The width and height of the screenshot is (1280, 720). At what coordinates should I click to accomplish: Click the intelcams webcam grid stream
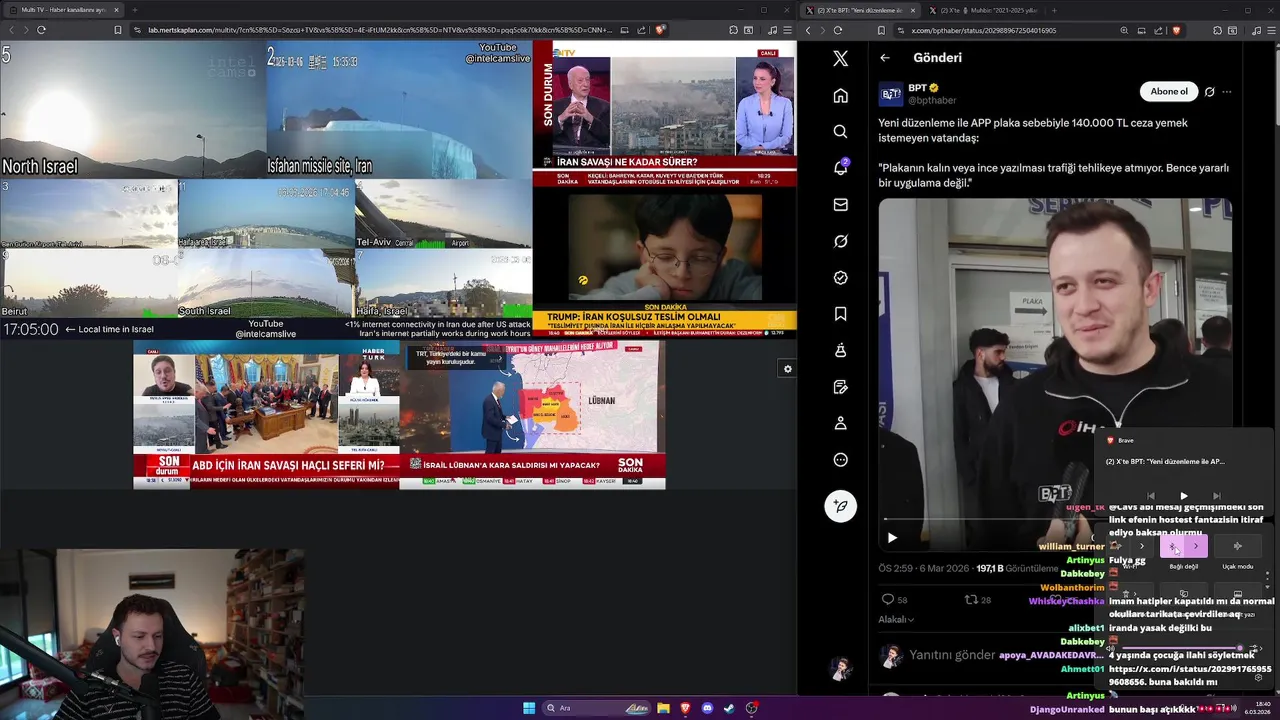tap(266, 188)
